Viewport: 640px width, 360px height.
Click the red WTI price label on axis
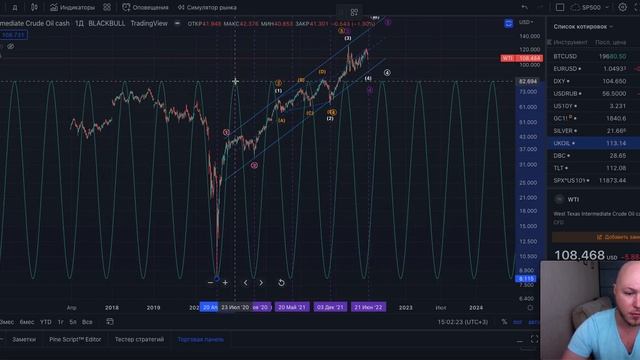pos(522,58)
